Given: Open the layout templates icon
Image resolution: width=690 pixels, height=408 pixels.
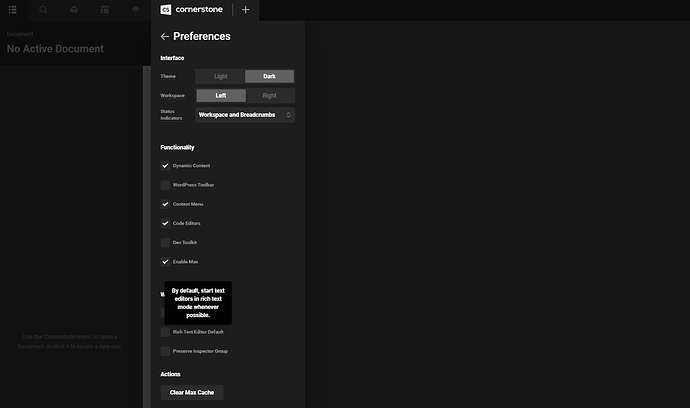Looking at the screenshot, I should point(105,10).
